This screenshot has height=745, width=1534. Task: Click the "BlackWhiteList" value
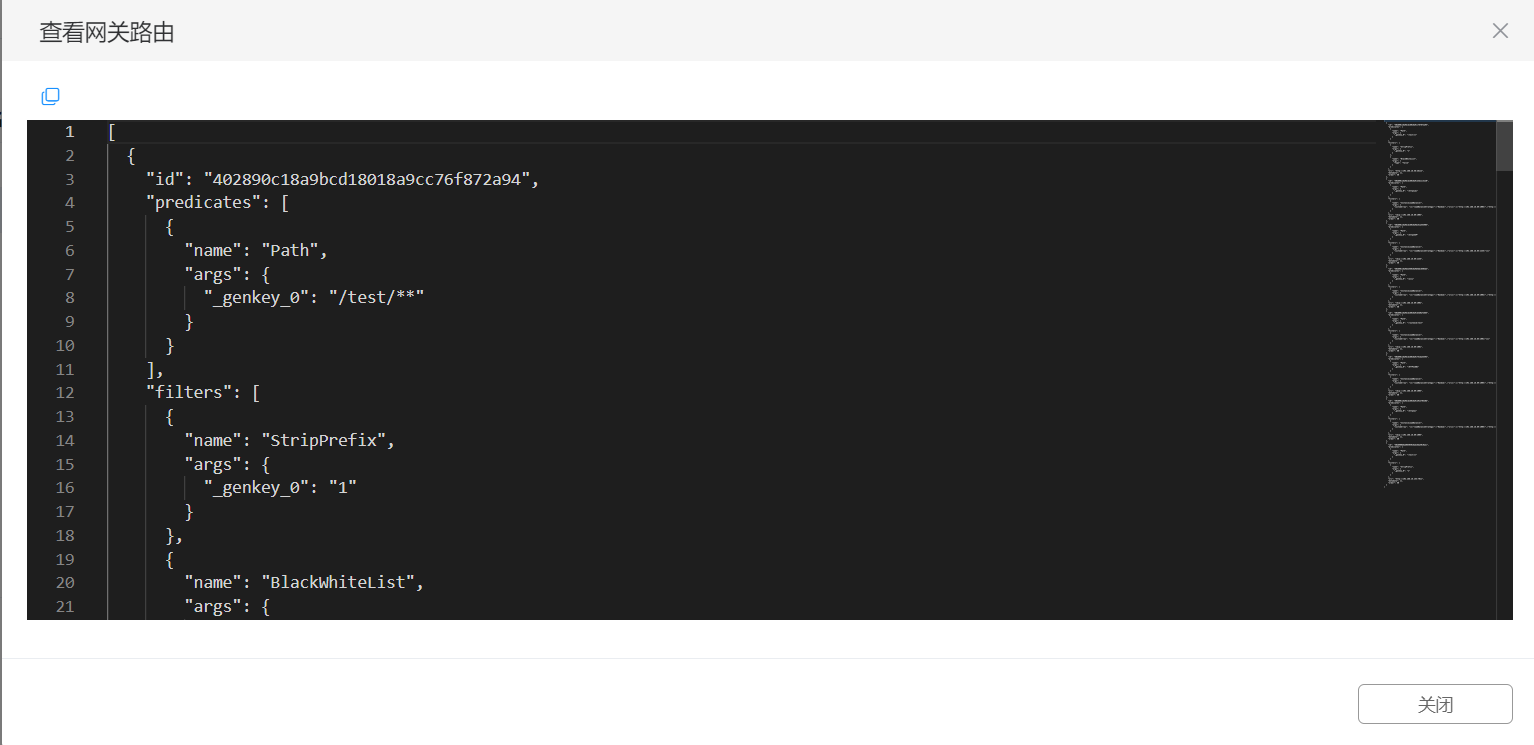tap(338, 582)
